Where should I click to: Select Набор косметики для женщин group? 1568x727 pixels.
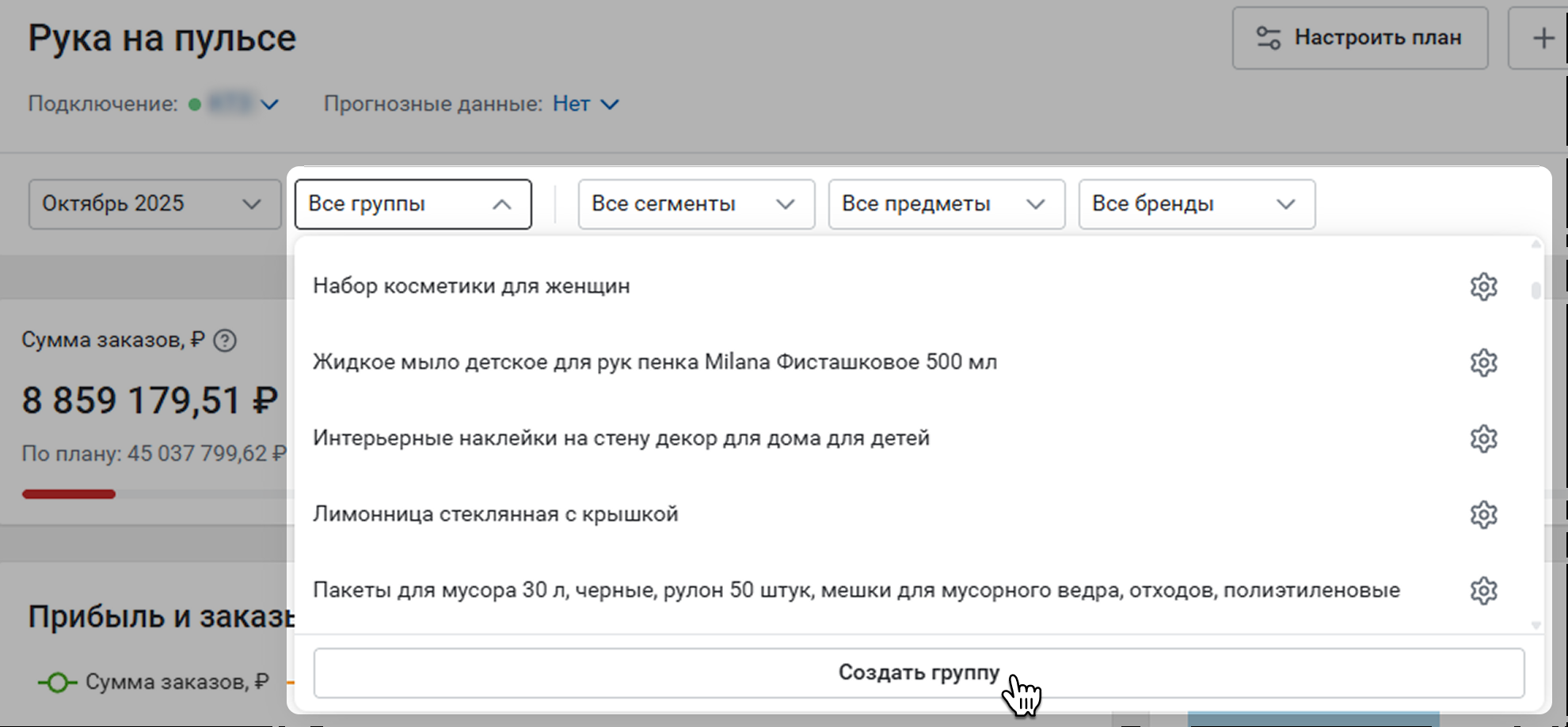[471, 286]
